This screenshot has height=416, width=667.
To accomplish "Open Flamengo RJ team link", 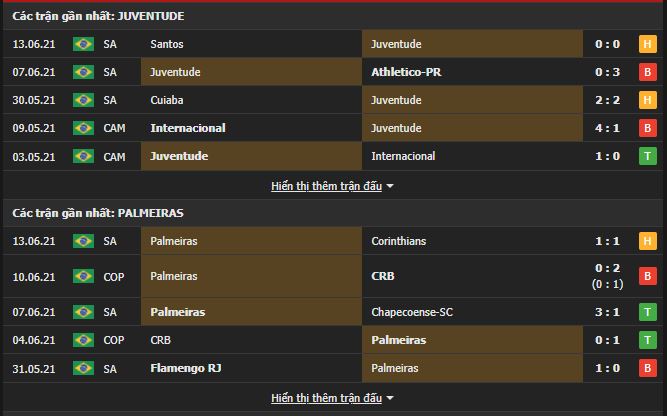I will pos(186,368).
